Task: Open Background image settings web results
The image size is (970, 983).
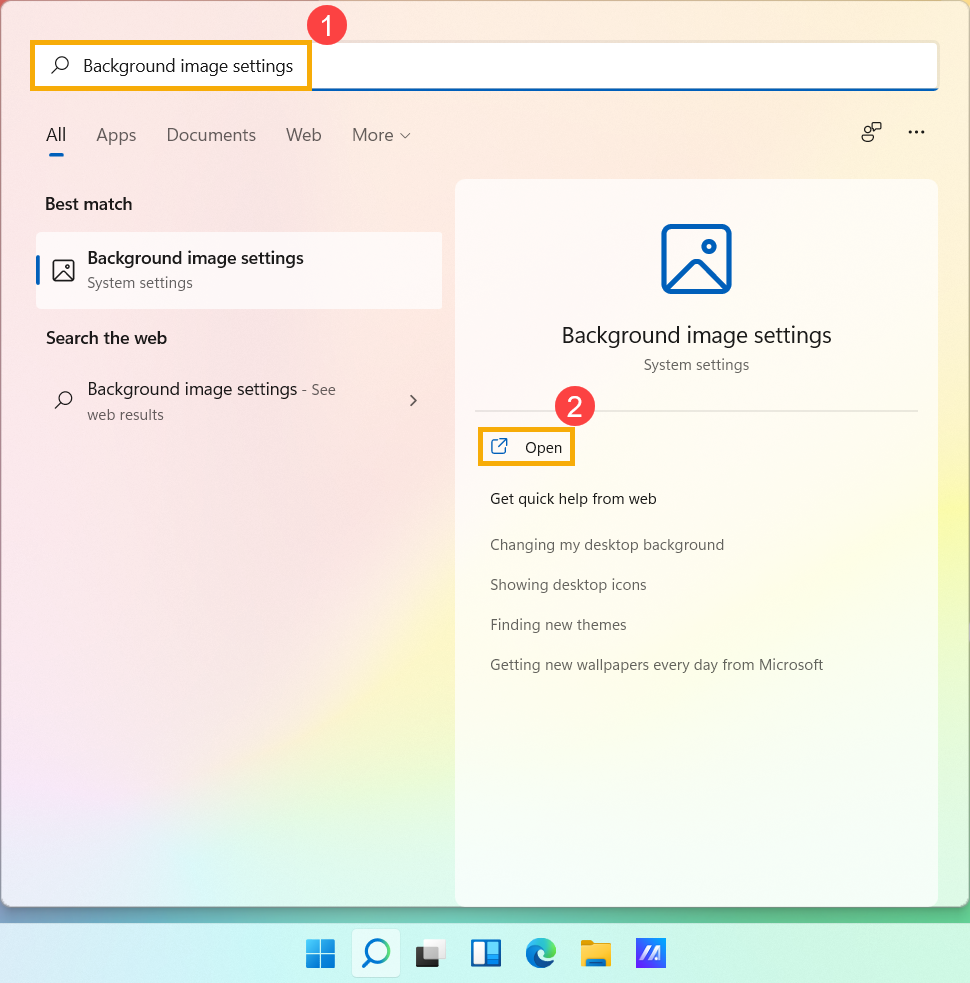Action: [x=239, y=401]
